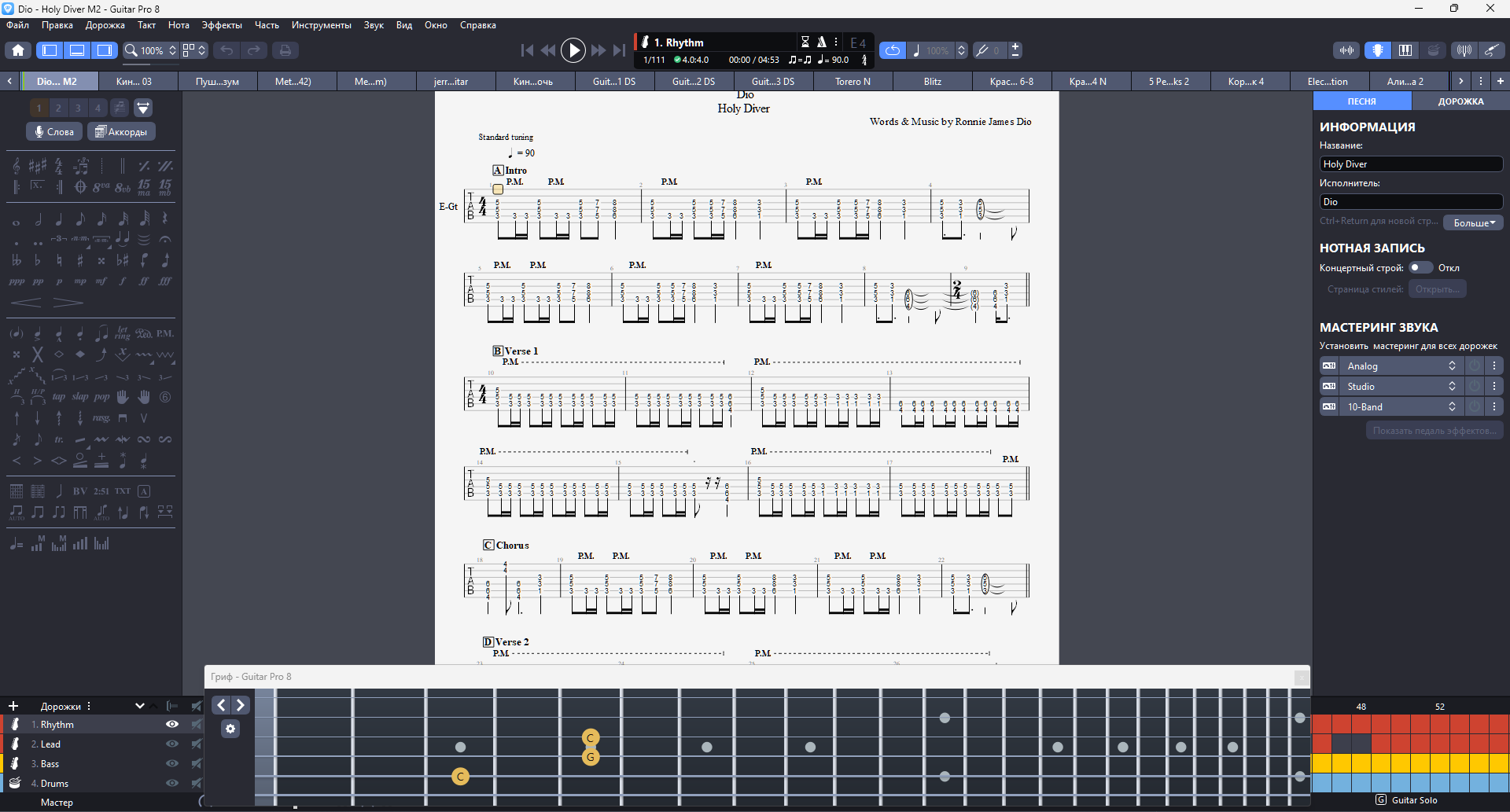The height and width of the screenshot is (812, 1510).
Task: Click the Print icon
Action: tap(285, 50)
